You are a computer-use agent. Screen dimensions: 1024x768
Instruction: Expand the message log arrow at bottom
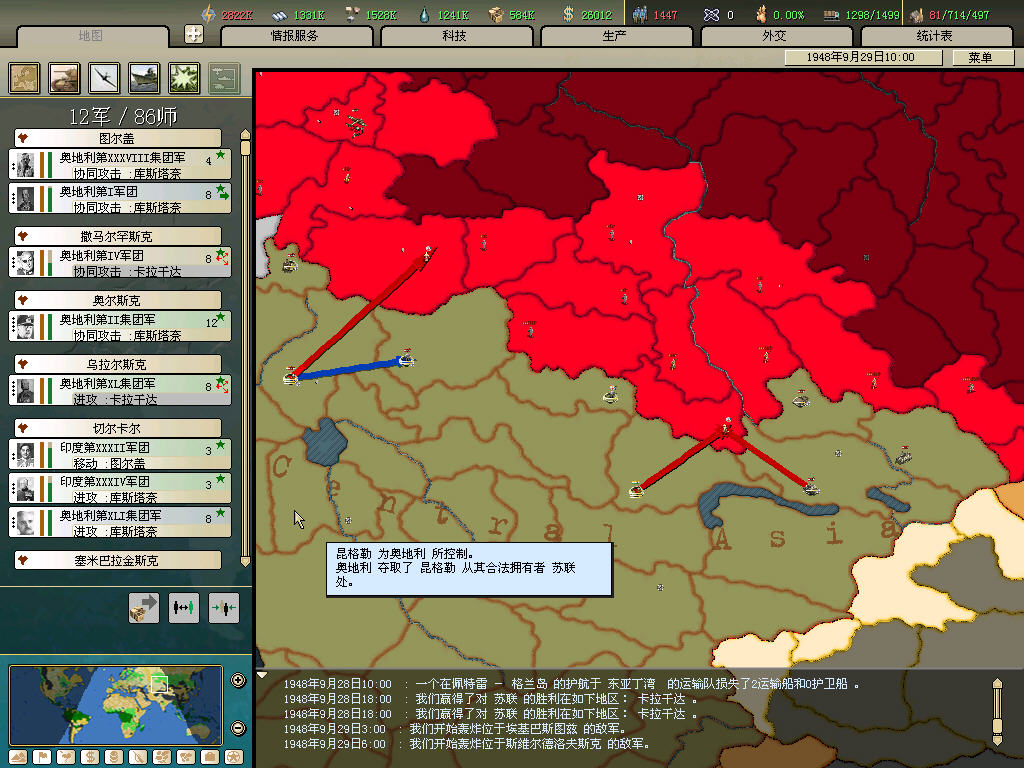(264, 675)
